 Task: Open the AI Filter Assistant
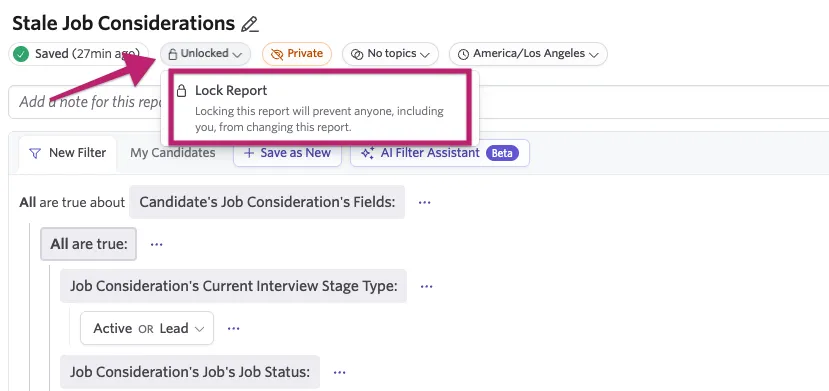pos(440,153)
